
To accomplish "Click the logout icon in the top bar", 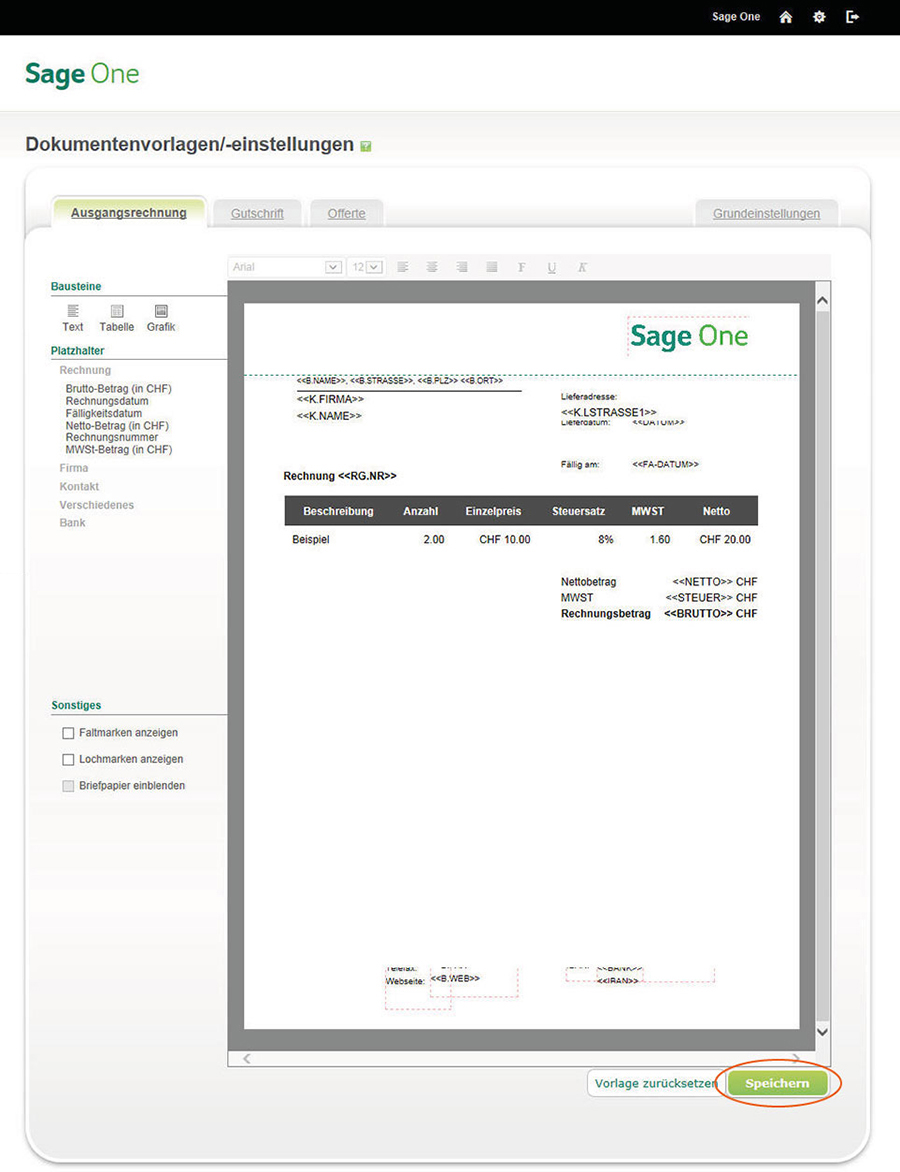I will tap(852, 16).
